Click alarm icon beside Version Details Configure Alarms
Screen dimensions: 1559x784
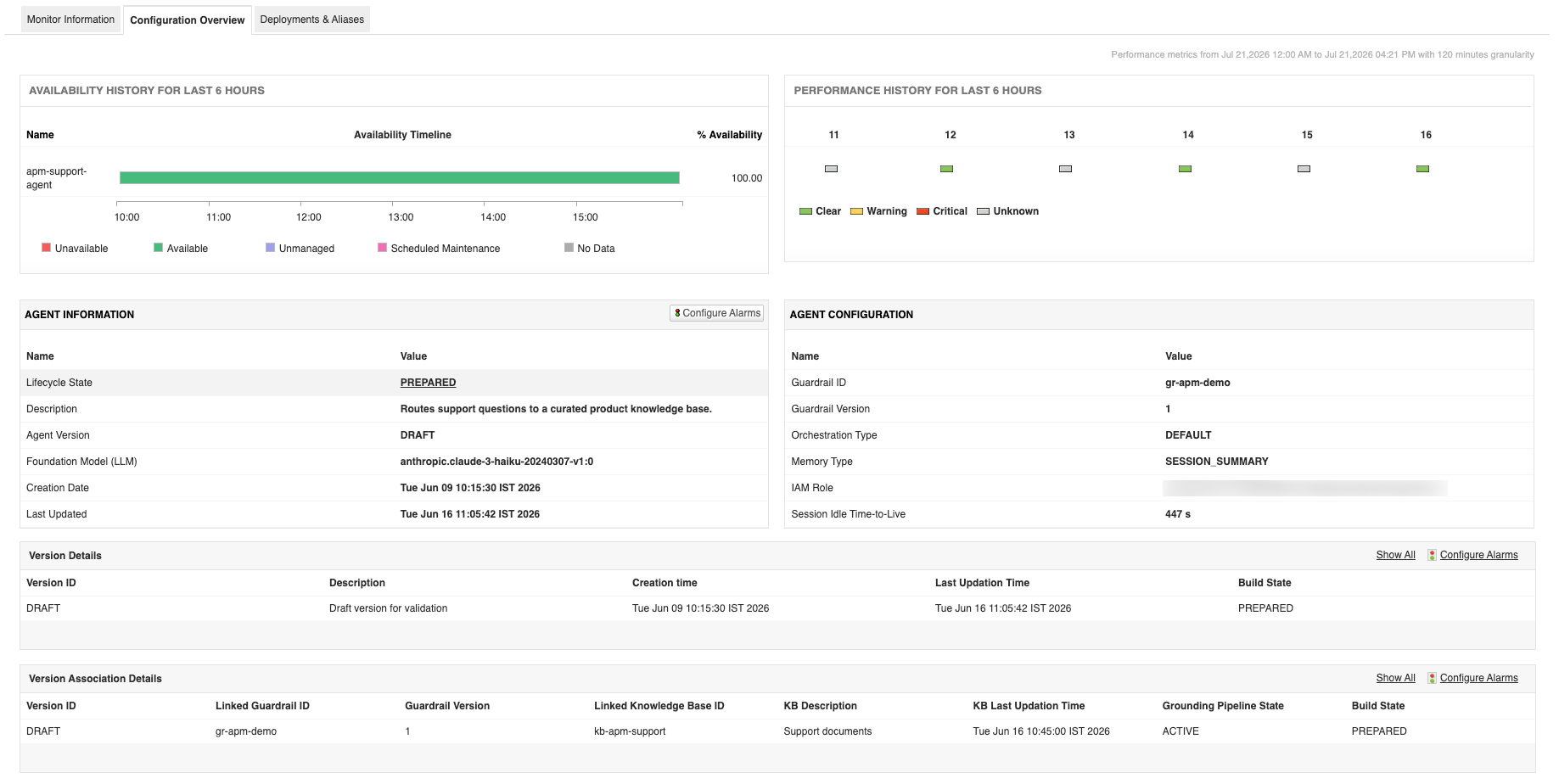(1432, 555)
